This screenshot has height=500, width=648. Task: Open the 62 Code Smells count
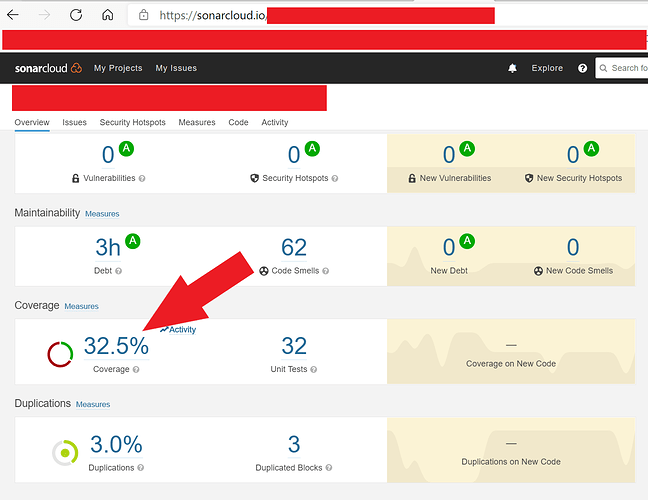point(294,248)
